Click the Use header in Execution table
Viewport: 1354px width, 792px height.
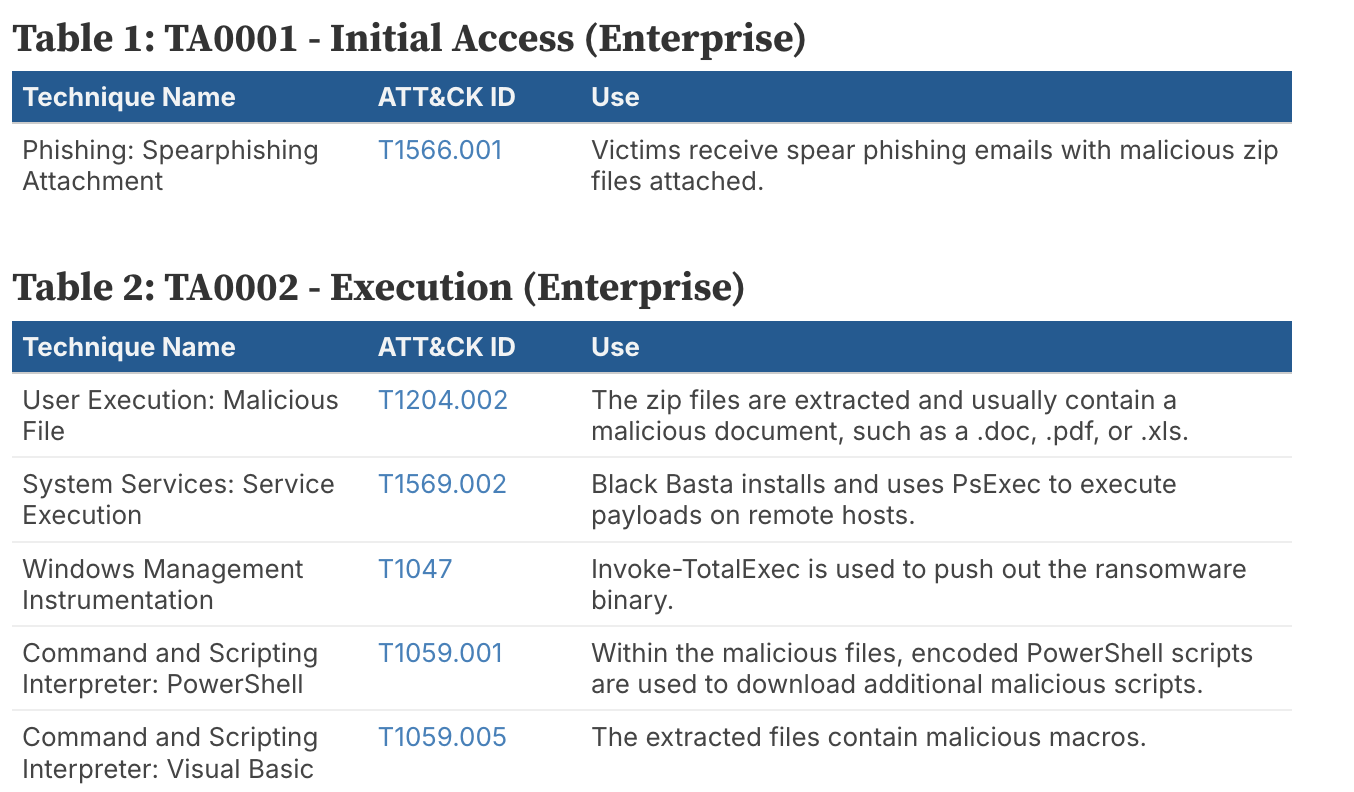tap(615, 347)
